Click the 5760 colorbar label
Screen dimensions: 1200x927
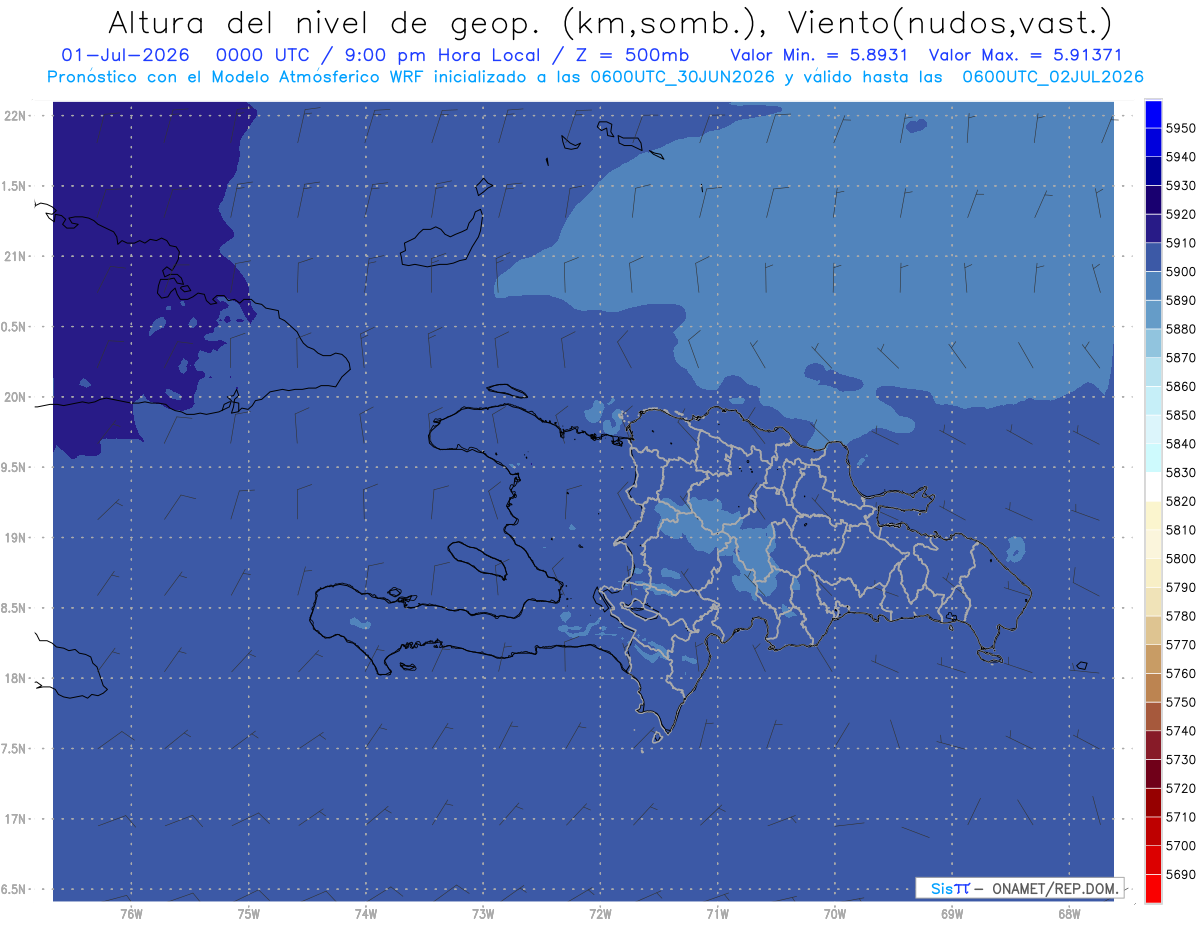click(x=1181, y=674)
